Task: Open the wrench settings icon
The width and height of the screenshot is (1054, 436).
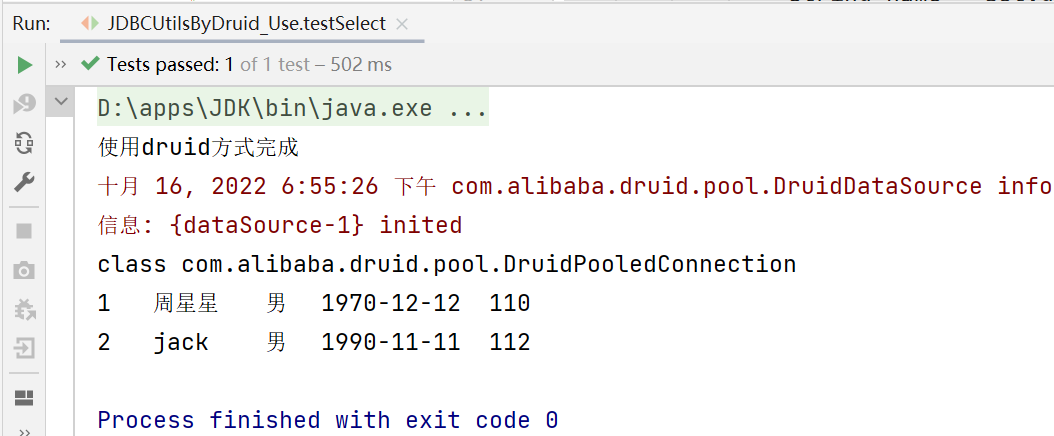Action: (x=24, y=181)
